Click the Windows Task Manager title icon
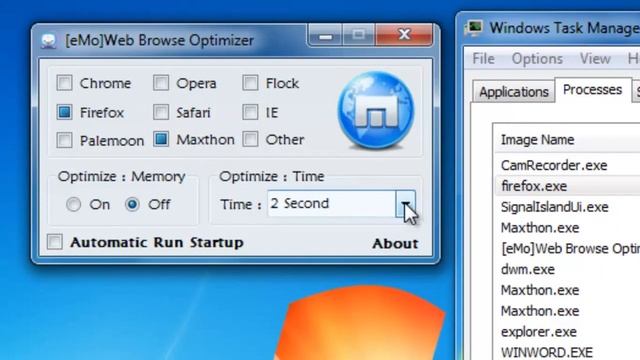 pos(475,28)
